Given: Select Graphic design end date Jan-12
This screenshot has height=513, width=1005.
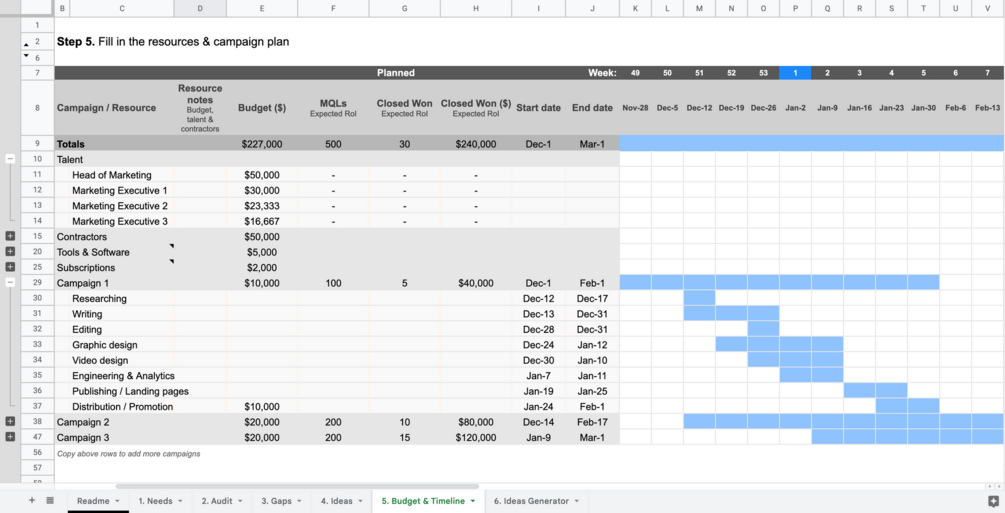Looking at the screenshot, I should click(x=592, y=344).
